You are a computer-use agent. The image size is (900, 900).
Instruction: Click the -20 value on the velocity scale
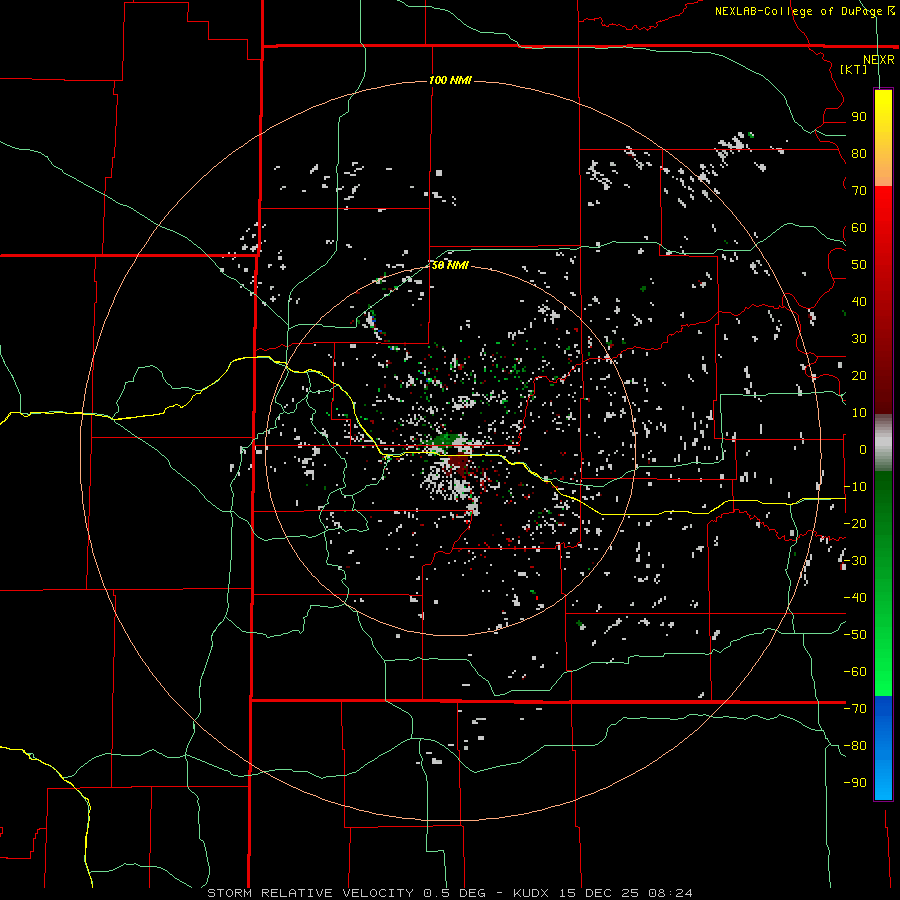855,524
